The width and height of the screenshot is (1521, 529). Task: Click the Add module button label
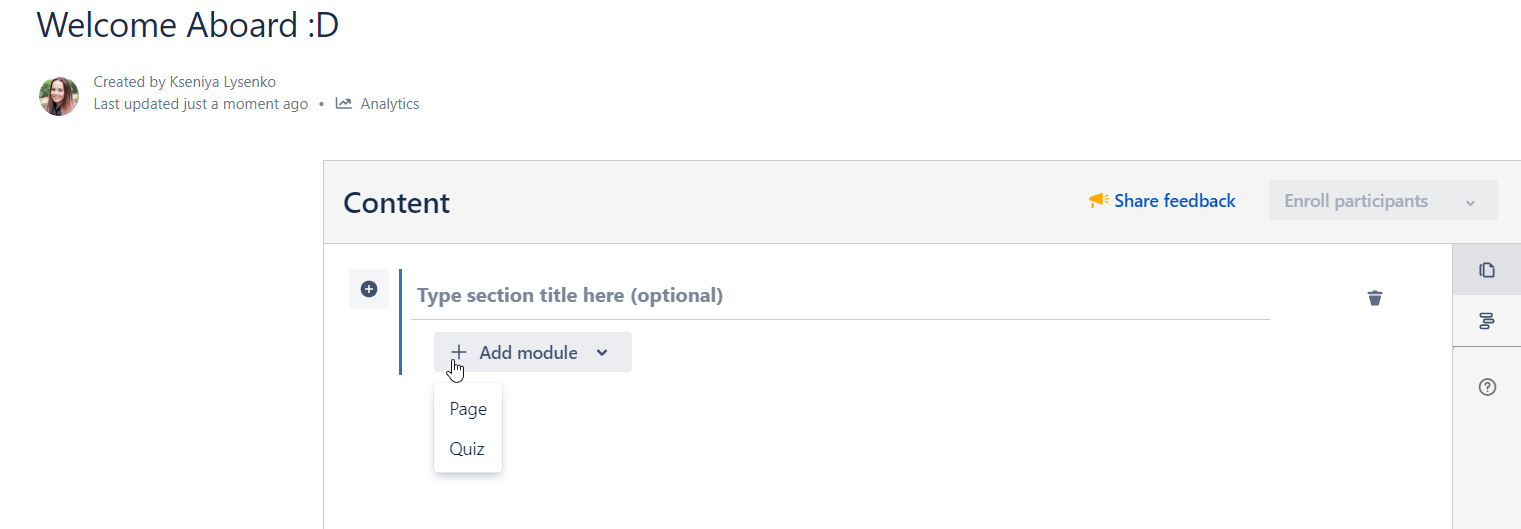pyautogui.click(x=528, y=352)
